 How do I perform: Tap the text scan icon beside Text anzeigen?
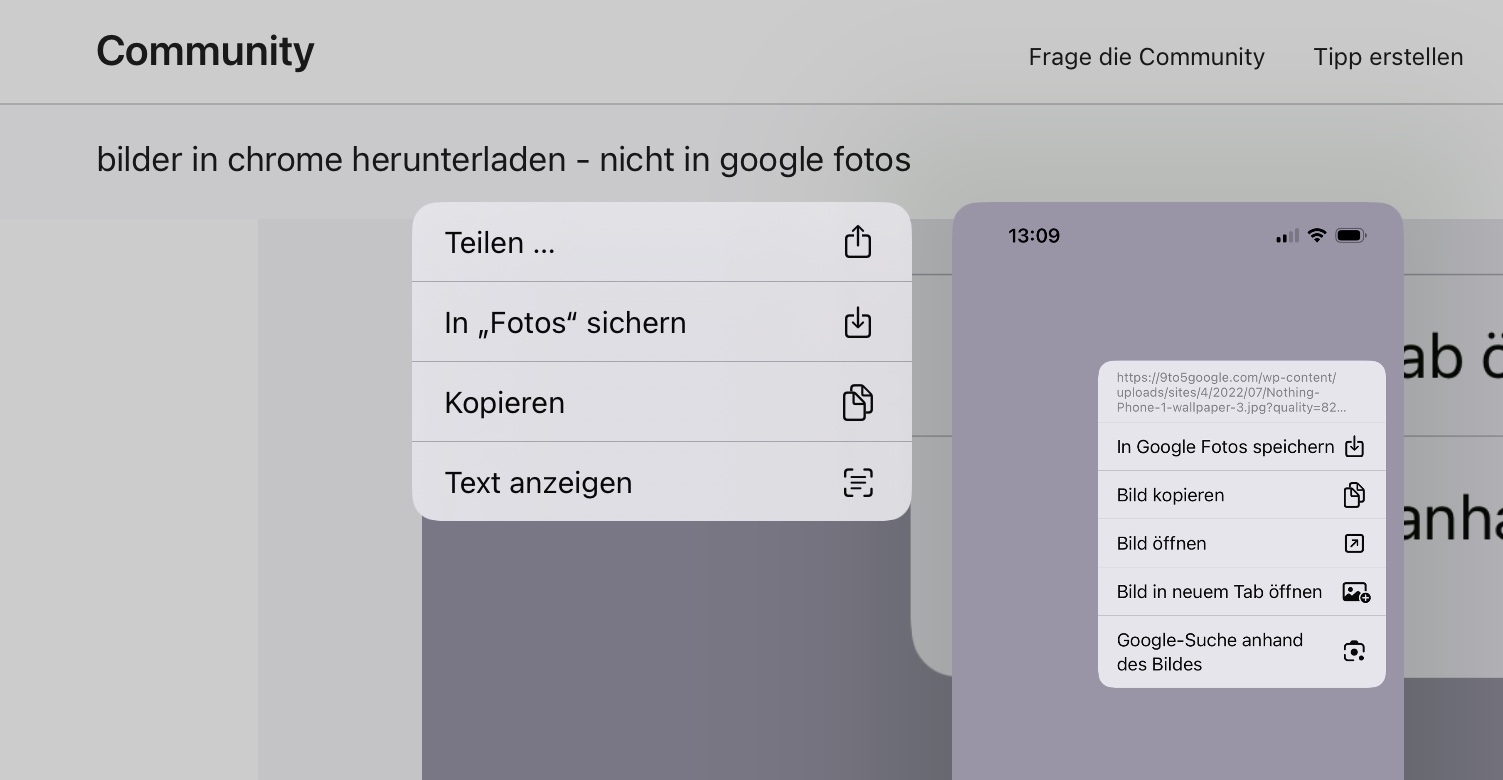pos(857,482)
